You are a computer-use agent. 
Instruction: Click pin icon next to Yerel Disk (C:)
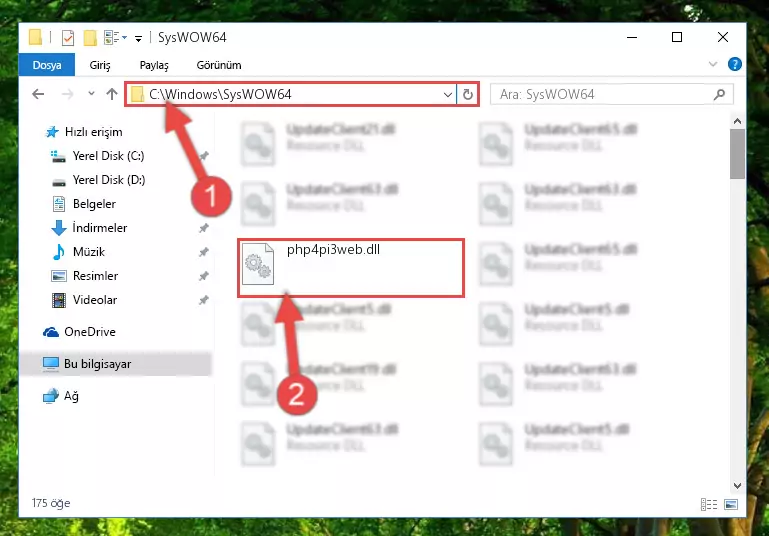(204, 156)
